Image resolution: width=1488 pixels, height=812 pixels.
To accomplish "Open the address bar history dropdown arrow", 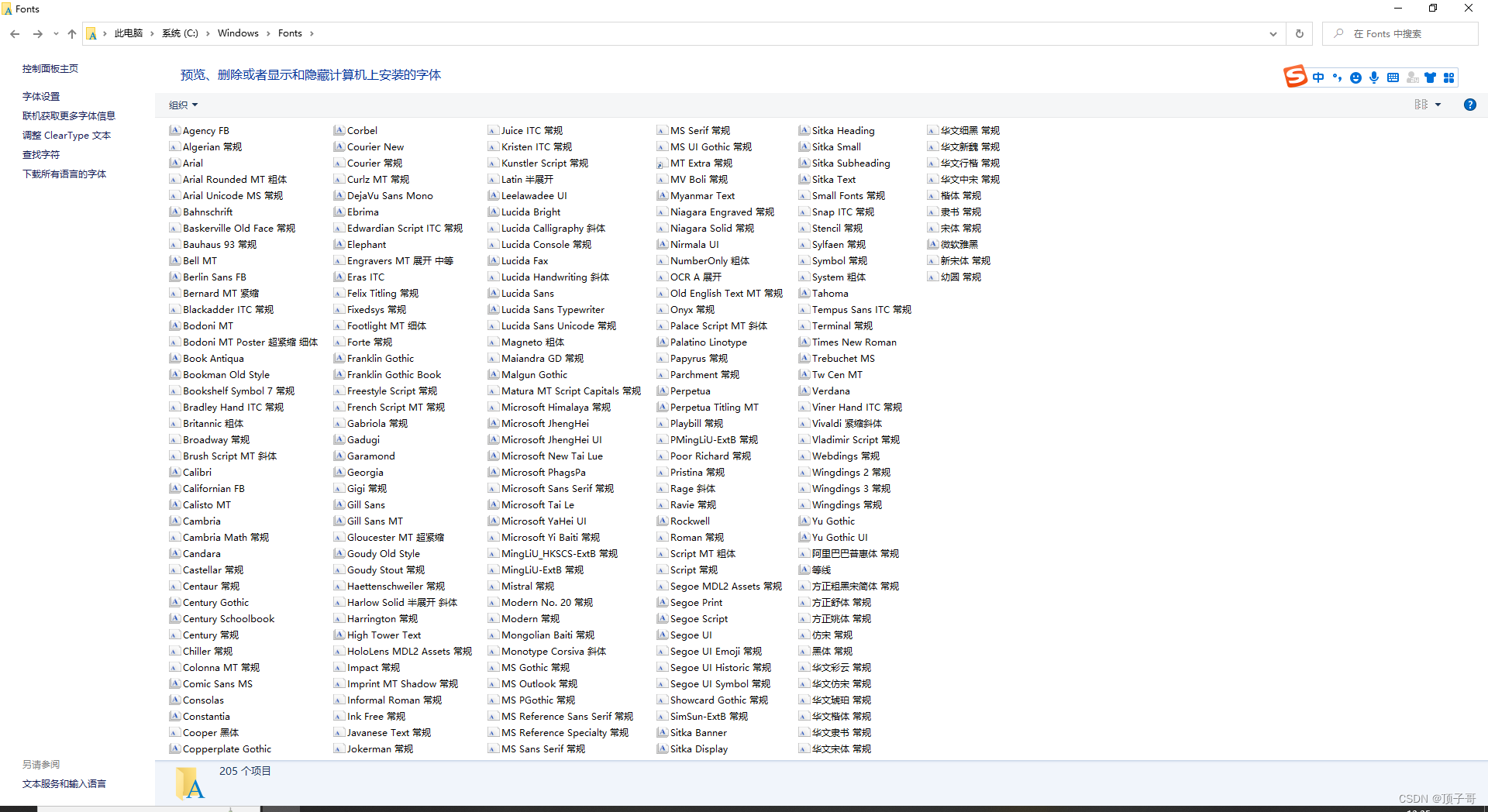I will point(1273,33).
